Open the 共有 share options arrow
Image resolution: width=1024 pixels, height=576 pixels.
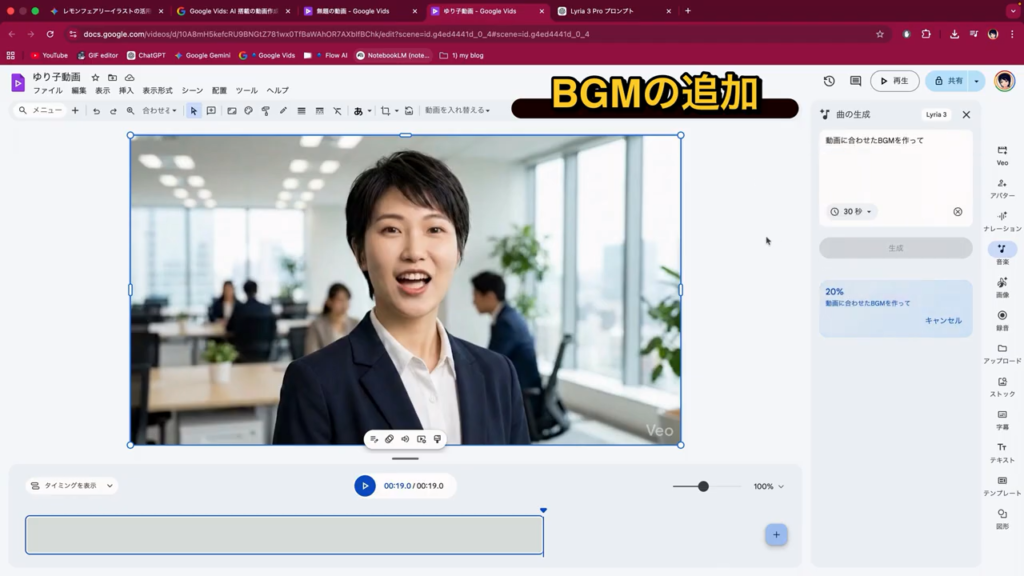[976, 81]
